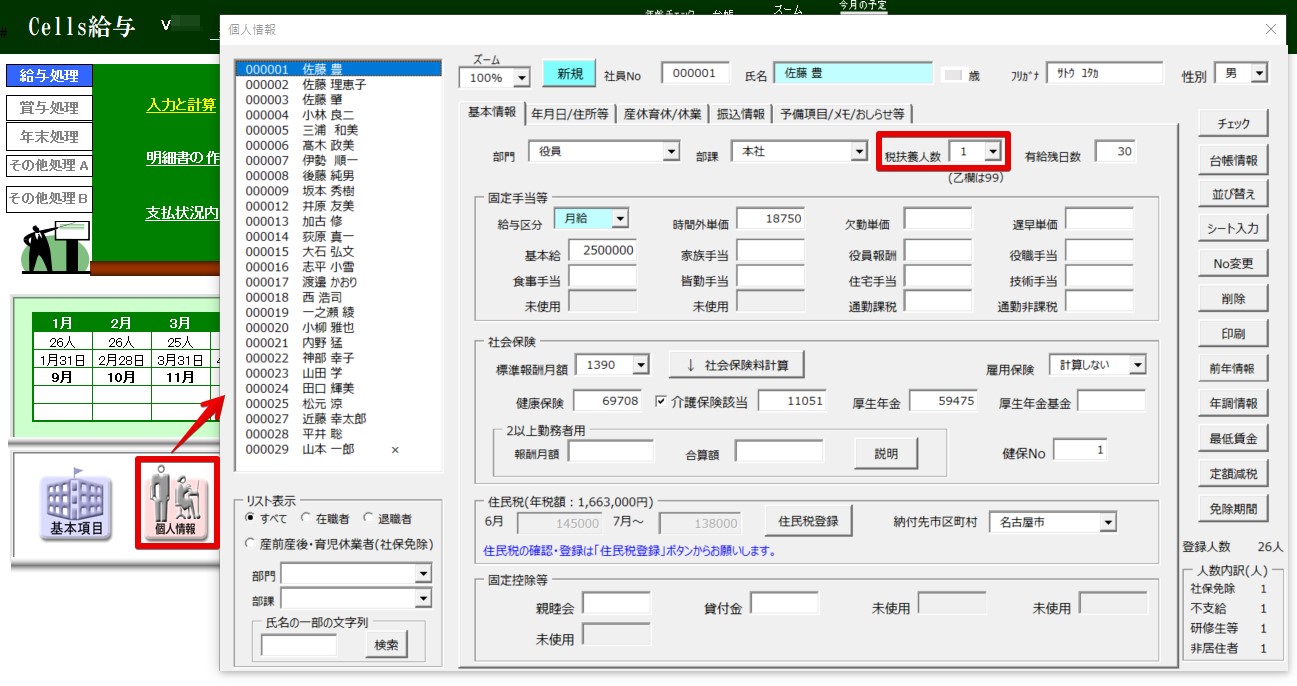Image resolution: width=1297 pixels, height=686 pixels.
Task: Click the 免除期間 button
Action: coord(1233,507)
